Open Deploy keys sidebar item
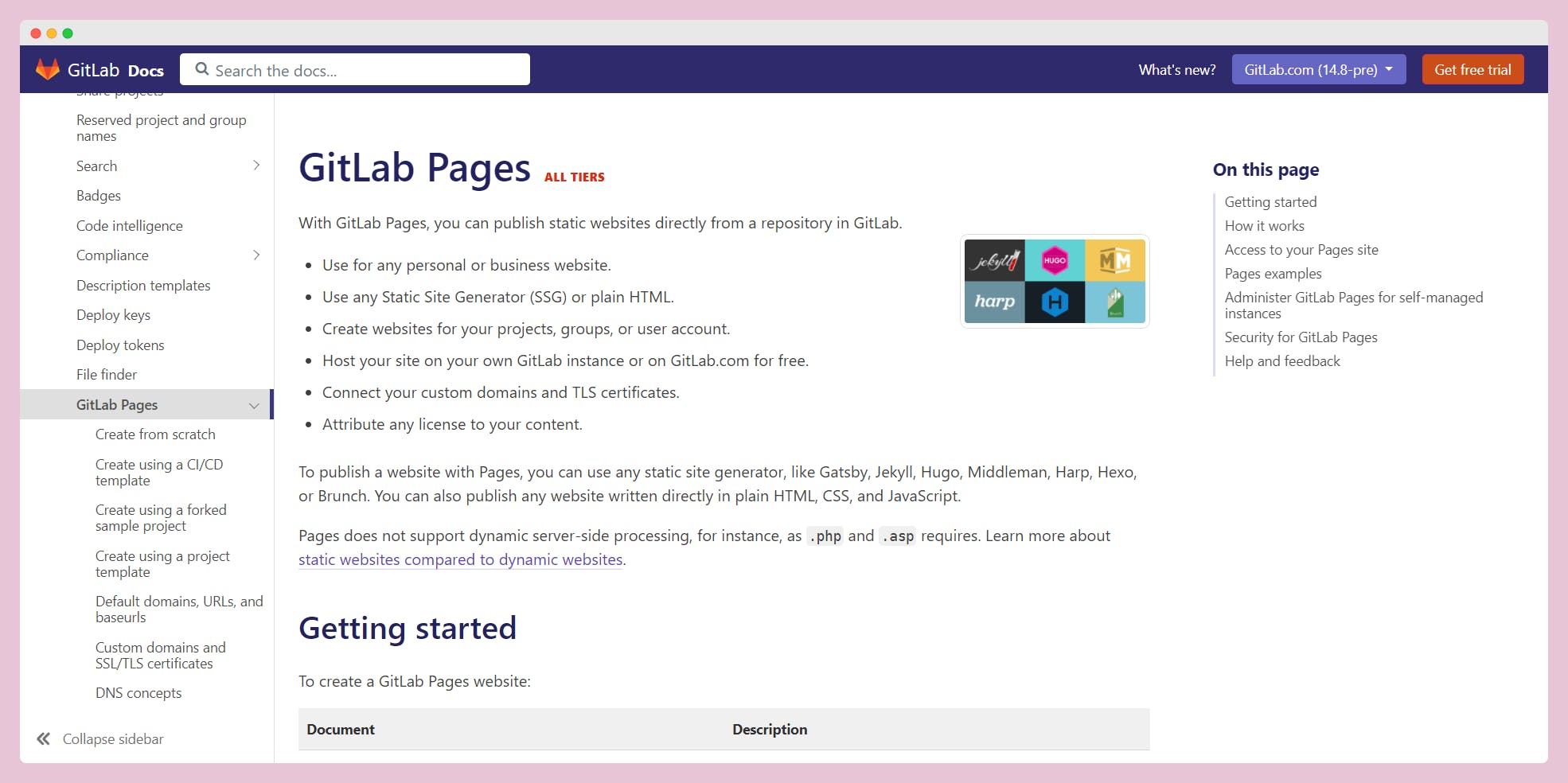 tap(113, 315)
